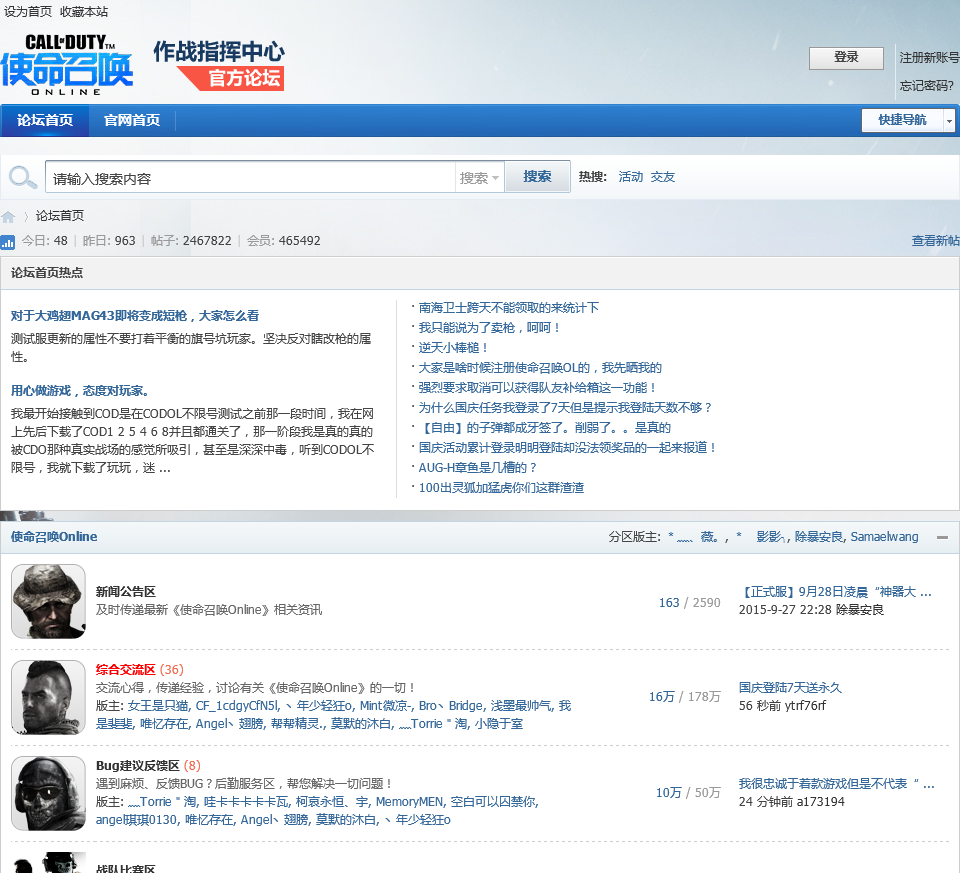This screenshot has height=873, width=960.
Task: Click the 忘记密码? link
Action: point(926,86)
